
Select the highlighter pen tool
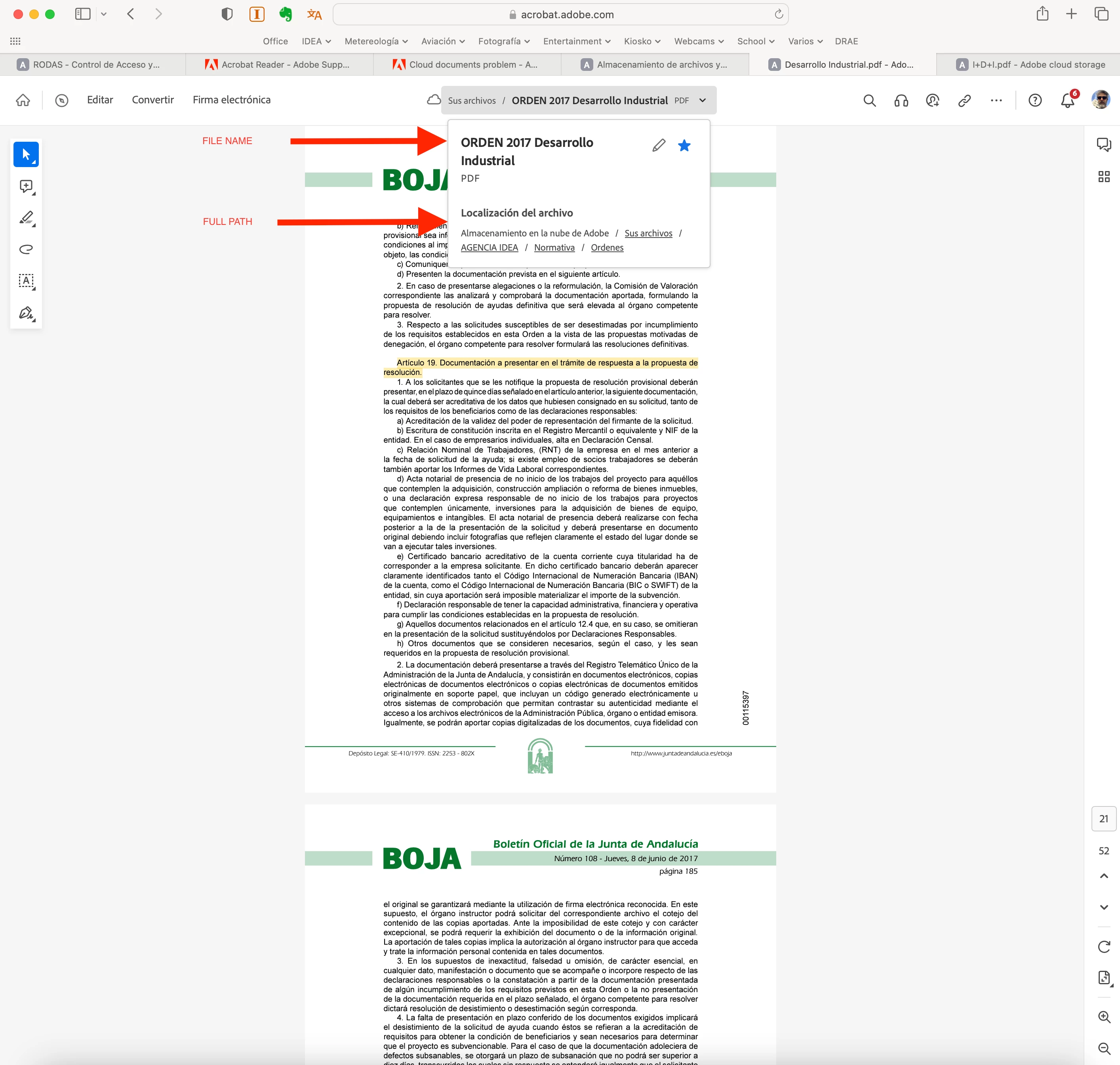[26, 218]
